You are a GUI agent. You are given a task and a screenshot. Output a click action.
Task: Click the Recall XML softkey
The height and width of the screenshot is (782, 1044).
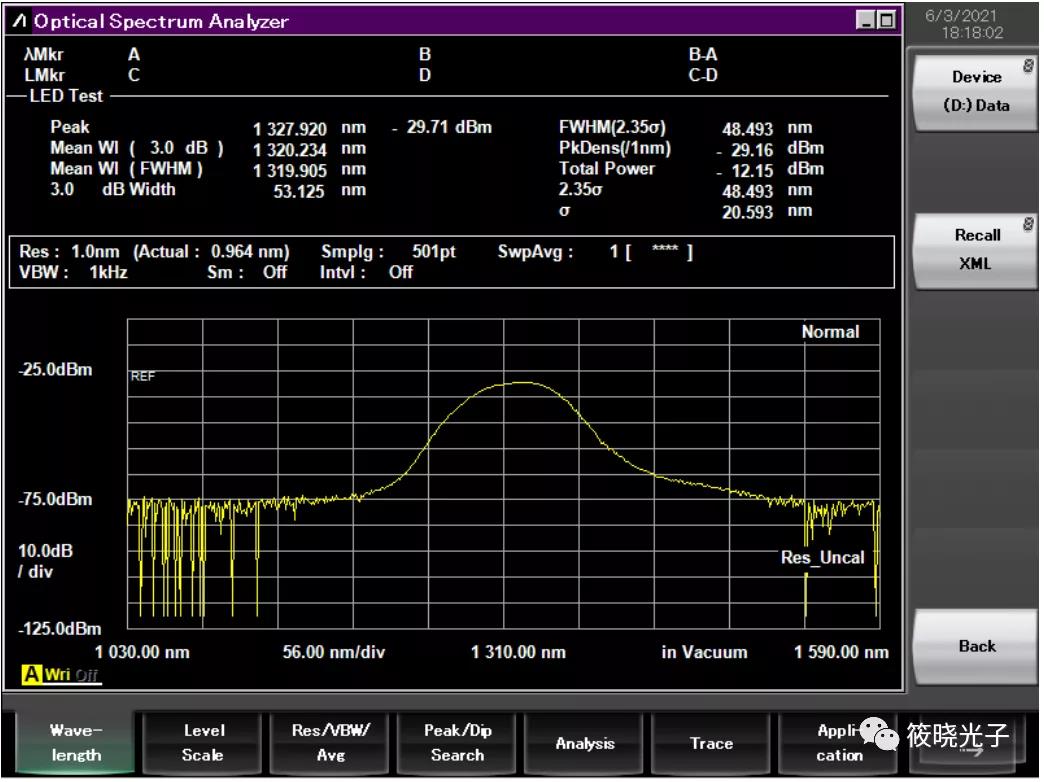[x=975, y=250]
